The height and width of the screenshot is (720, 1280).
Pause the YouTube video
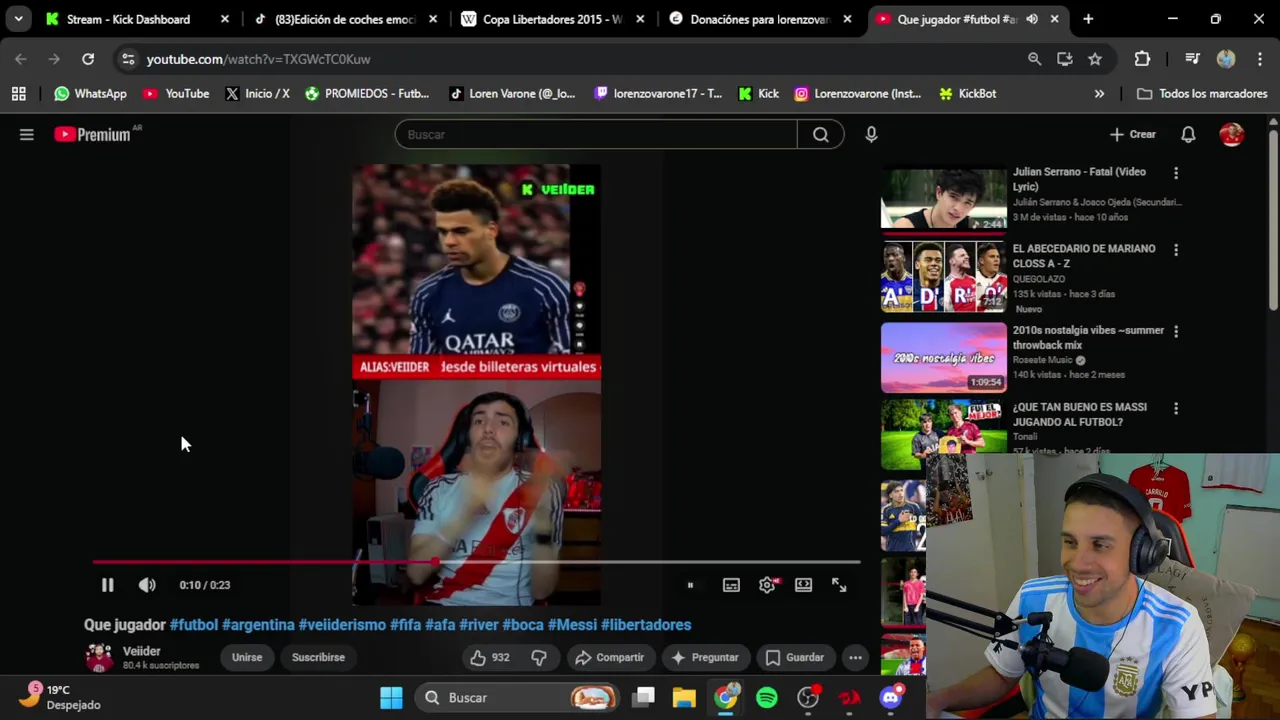click(107, 585)
